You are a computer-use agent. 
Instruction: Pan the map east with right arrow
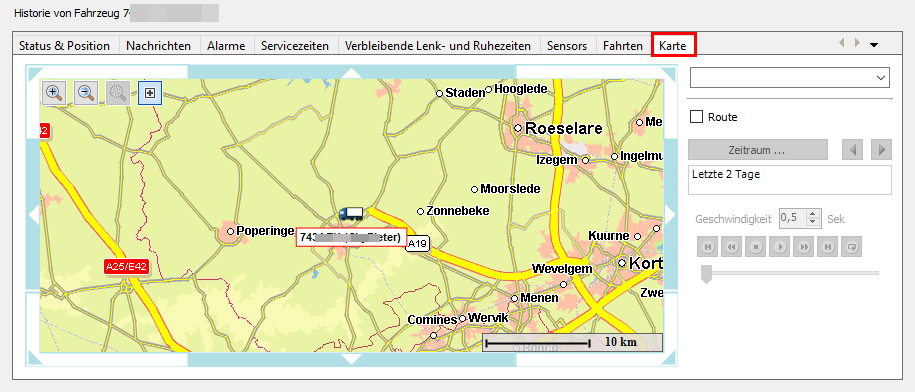coord(670,215)
